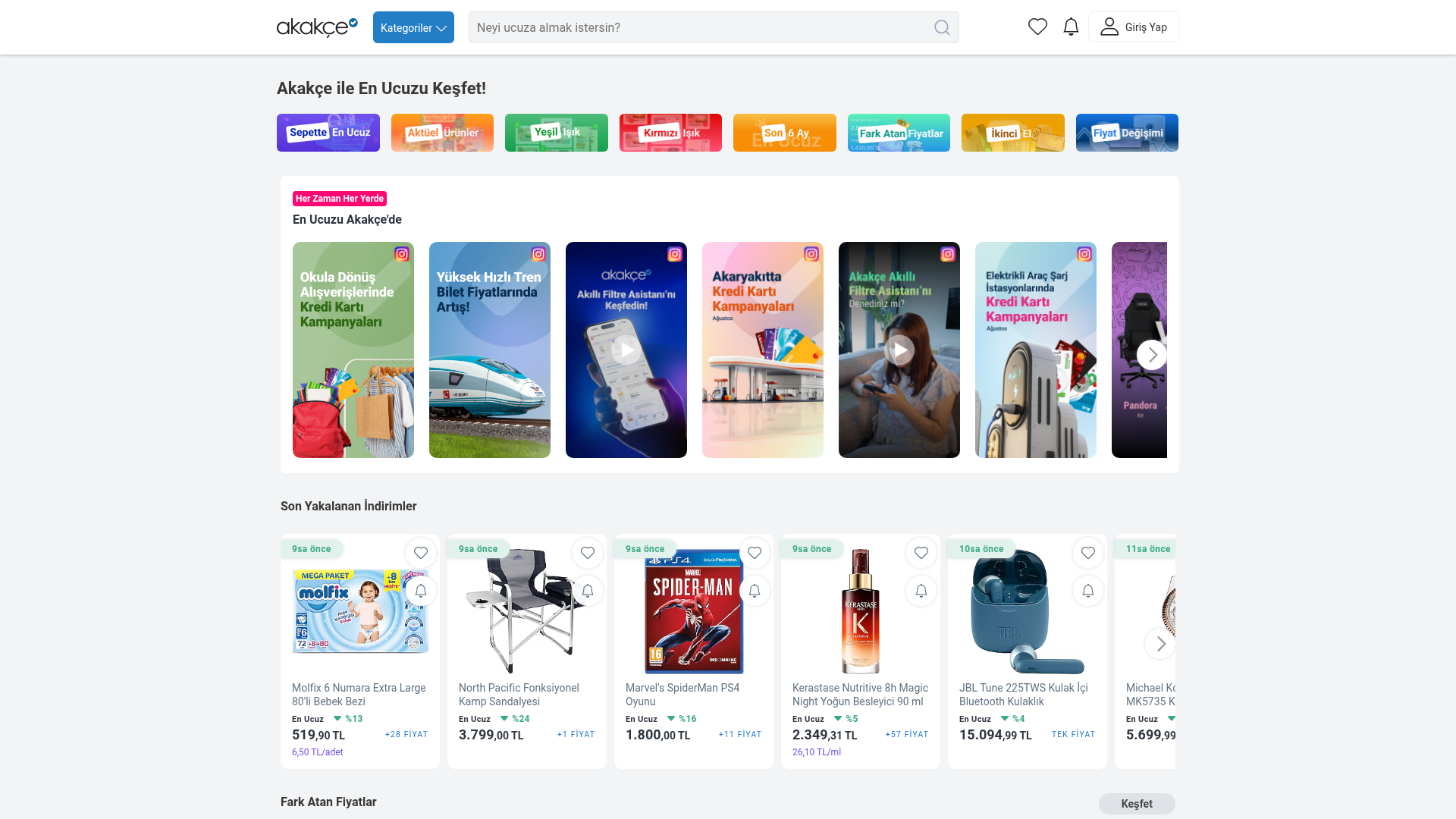
Task: Advance the Son Yakalanan İndirimler carousel arrow
Action: click(x=1160, y=644)
